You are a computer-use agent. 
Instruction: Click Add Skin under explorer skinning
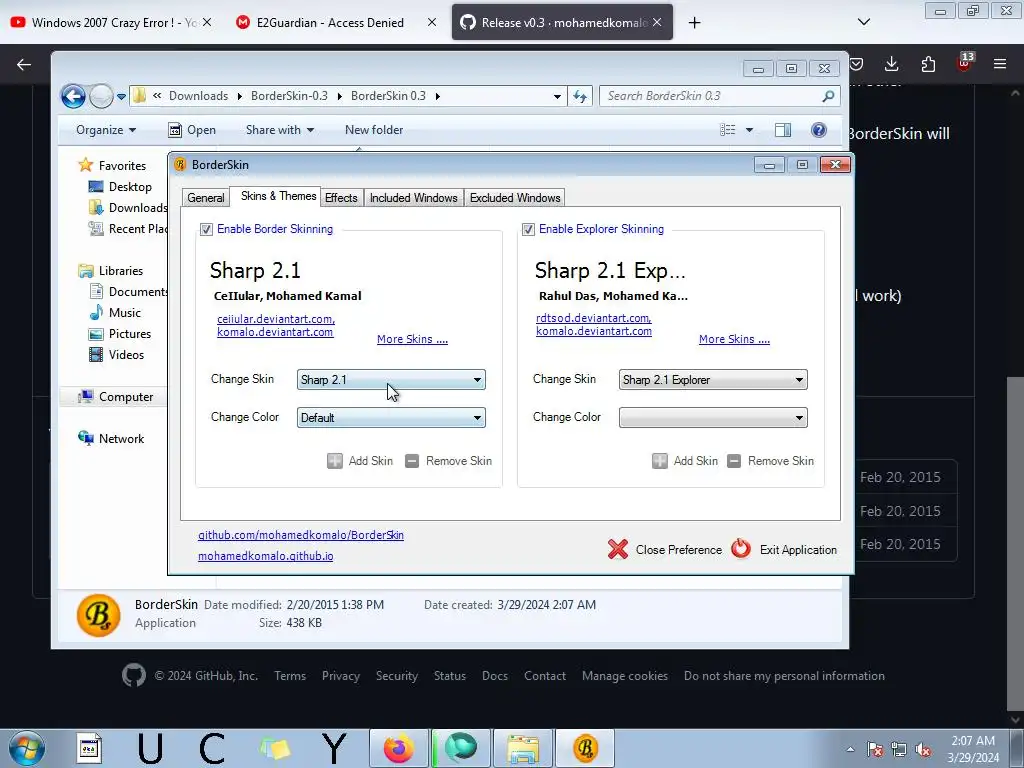[x=685, y=461]
